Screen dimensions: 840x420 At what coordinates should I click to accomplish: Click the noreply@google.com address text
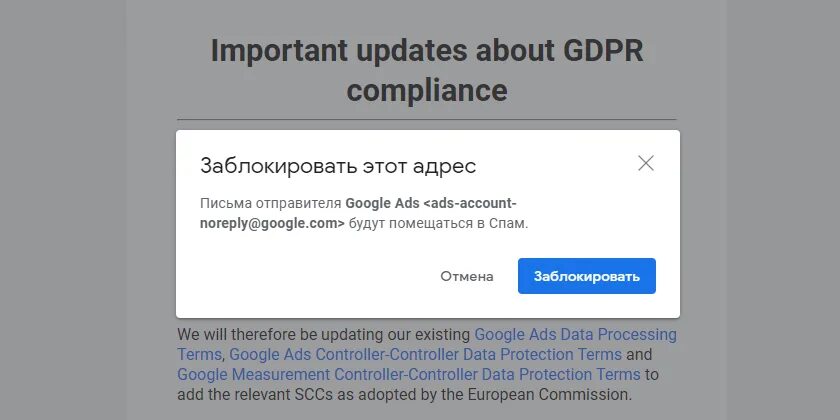coord(272,223)
